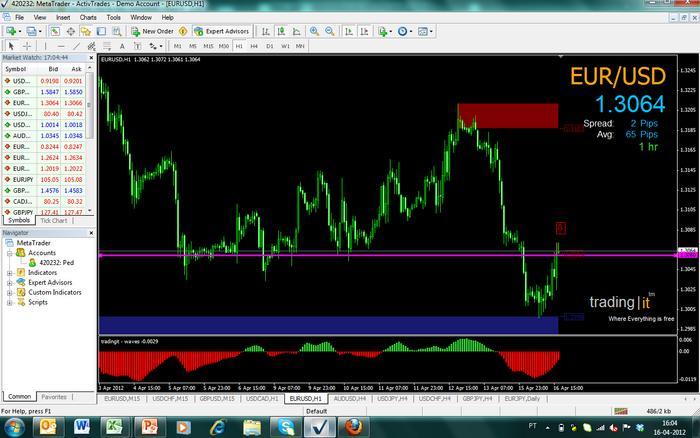The width and height of the screenshot is (700, 438).
Task: Switch timeframe to M5
Action: pos(193,46)
